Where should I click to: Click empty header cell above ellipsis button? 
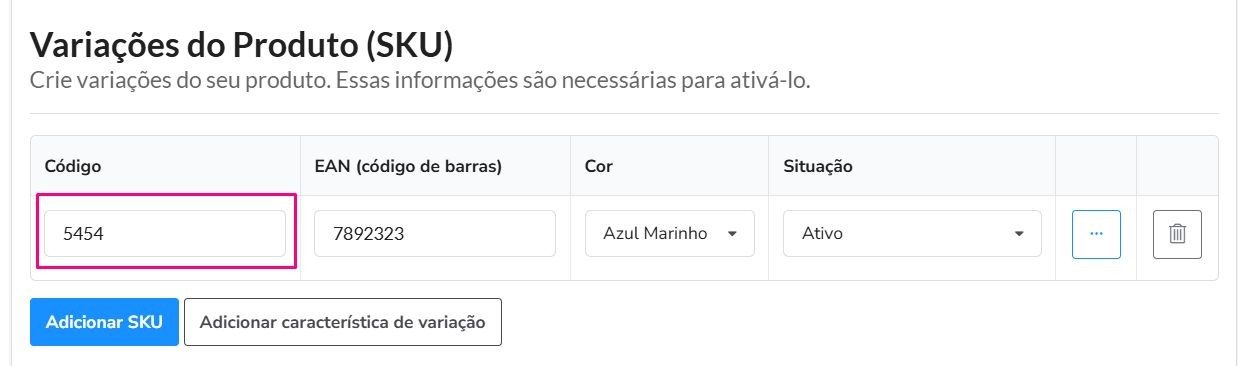click(1096, 166)
